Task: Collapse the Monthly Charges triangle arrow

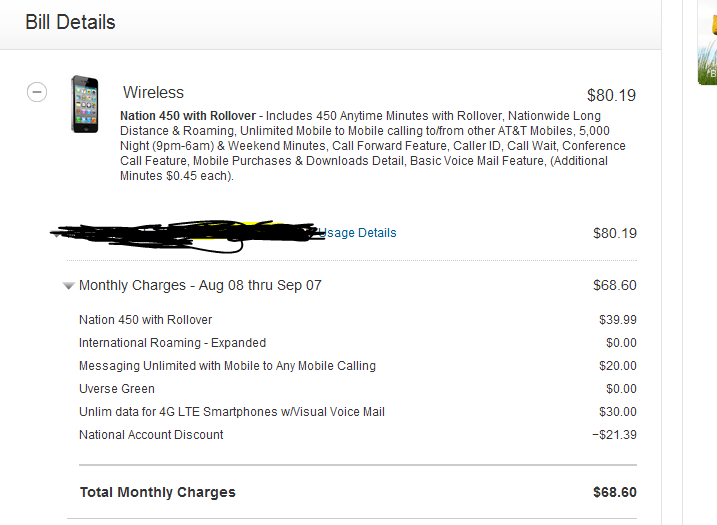Action: 68,286
